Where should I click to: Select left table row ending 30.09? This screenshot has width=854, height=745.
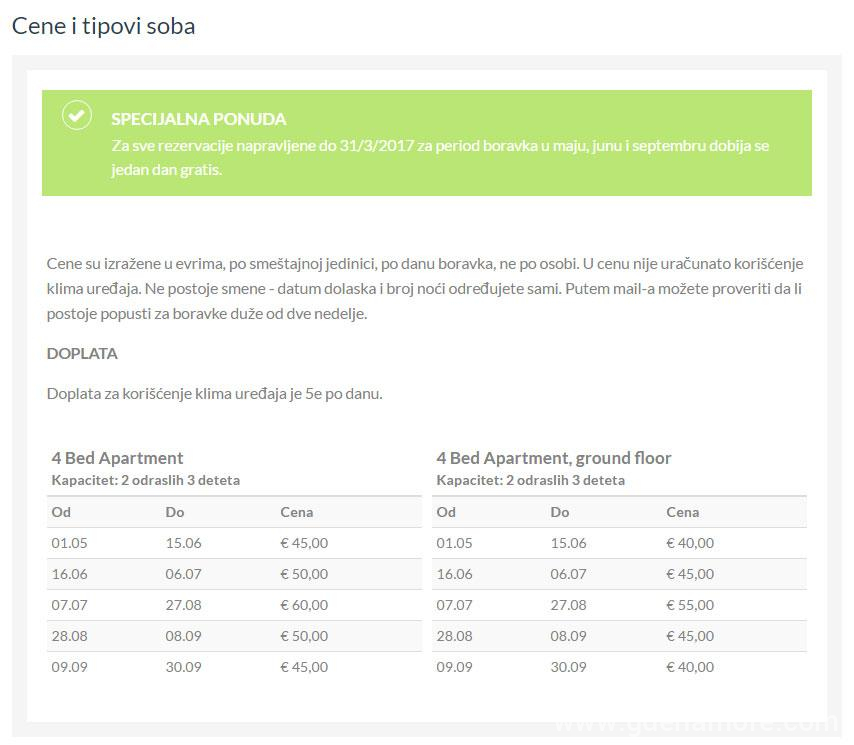pos(234,667)
